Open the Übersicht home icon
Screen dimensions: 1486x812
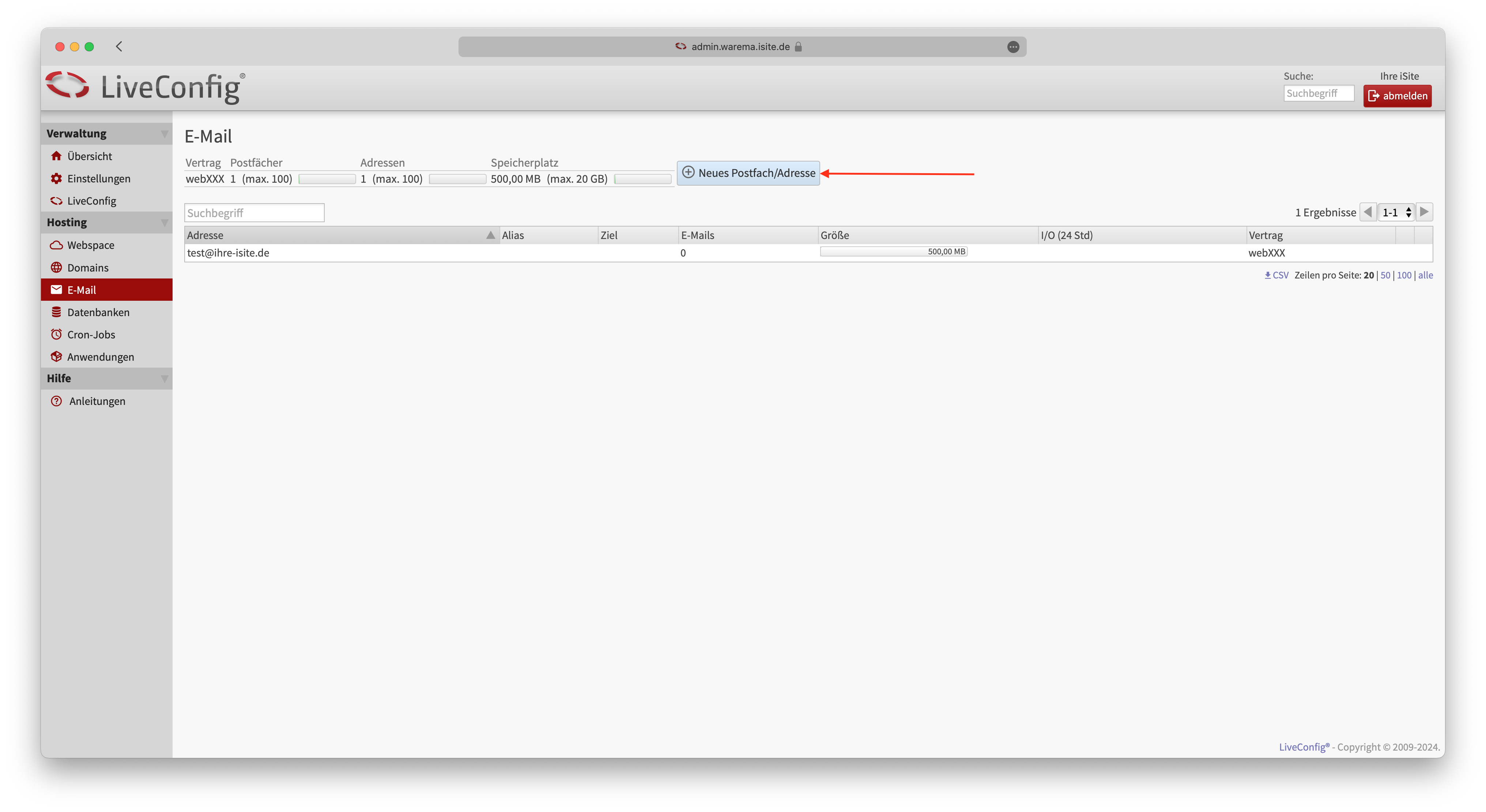point(56,156)
